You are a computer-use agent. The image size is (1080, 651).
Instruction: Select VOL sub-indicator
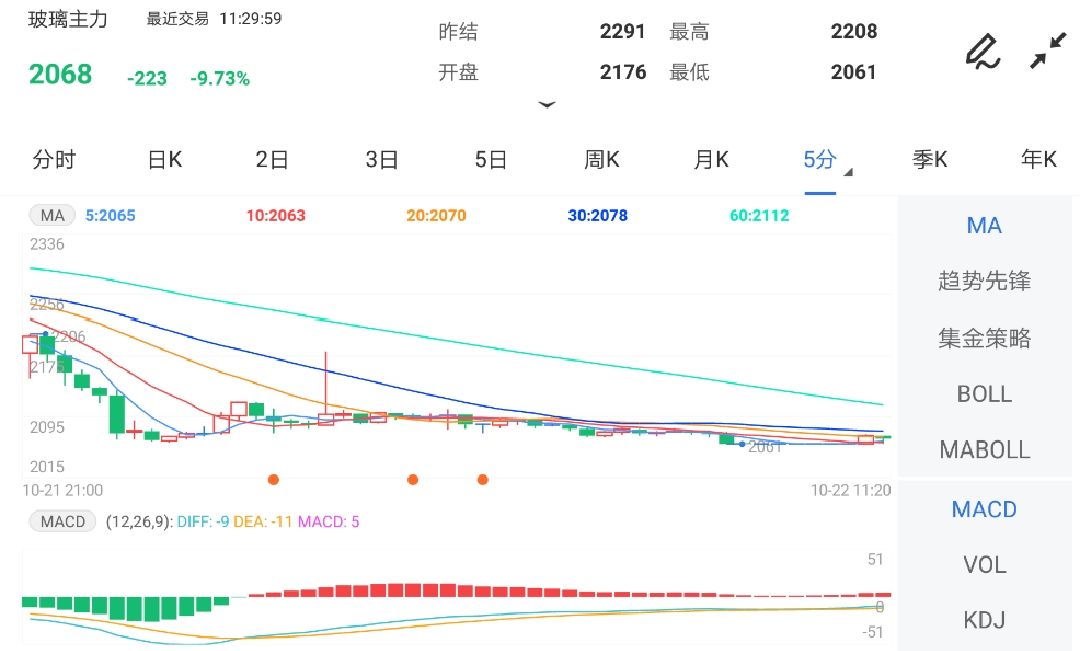coord(984,565)
